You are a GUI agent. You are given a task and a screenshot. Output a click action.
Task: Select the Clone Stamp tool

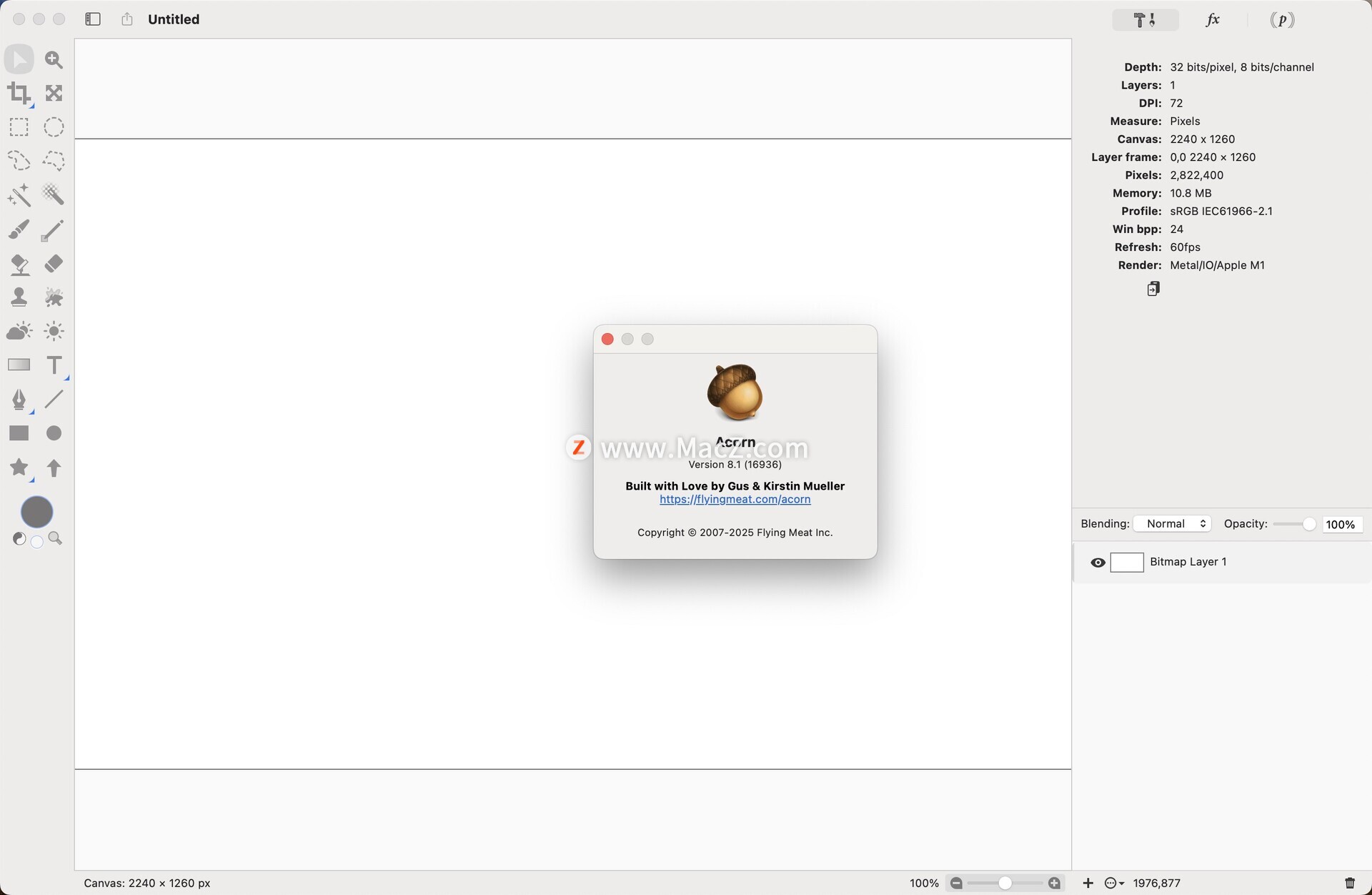tap(19, 297)
